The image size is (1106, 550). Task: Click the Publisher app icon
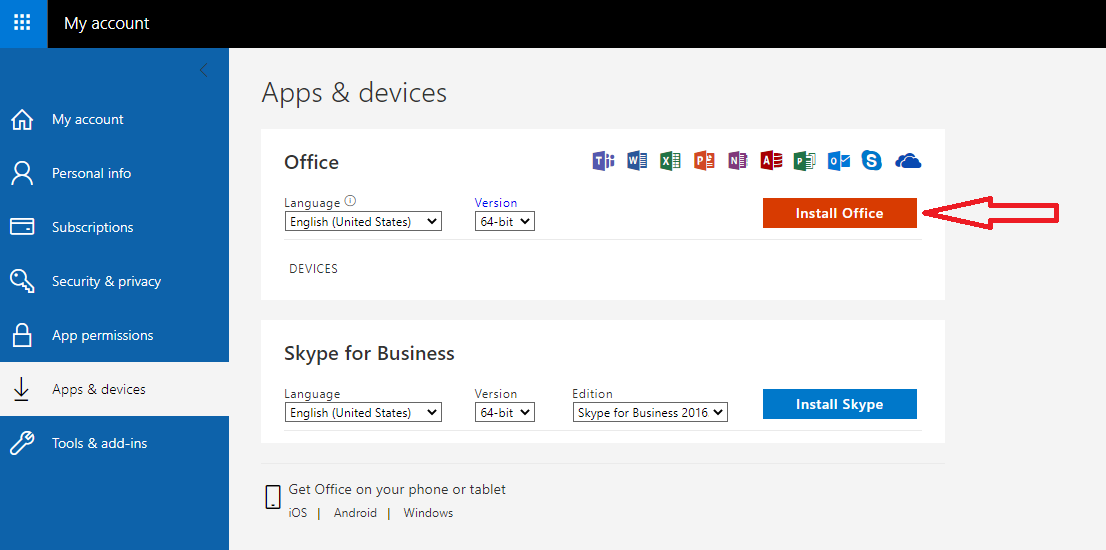(x=805, y=161)
